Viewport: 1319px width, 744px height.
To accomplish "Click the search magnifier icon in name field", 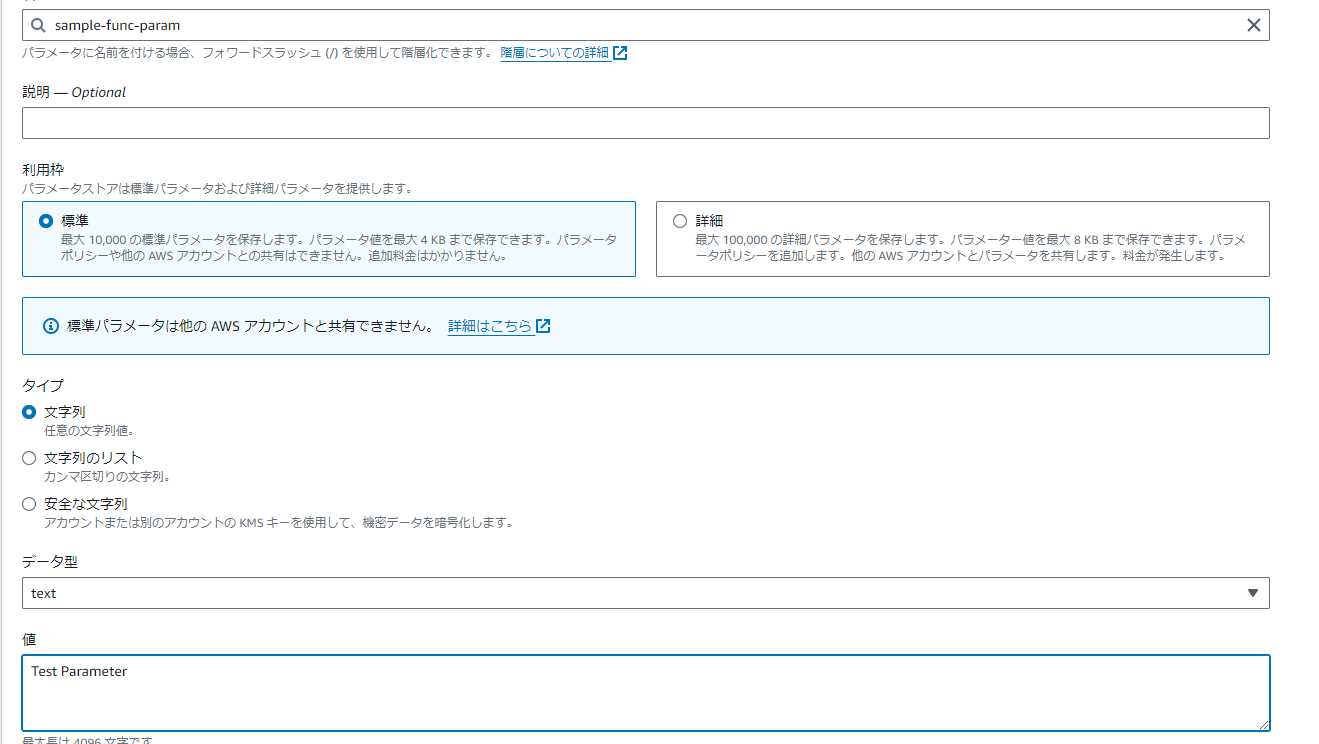I will (x=38, y=25).
